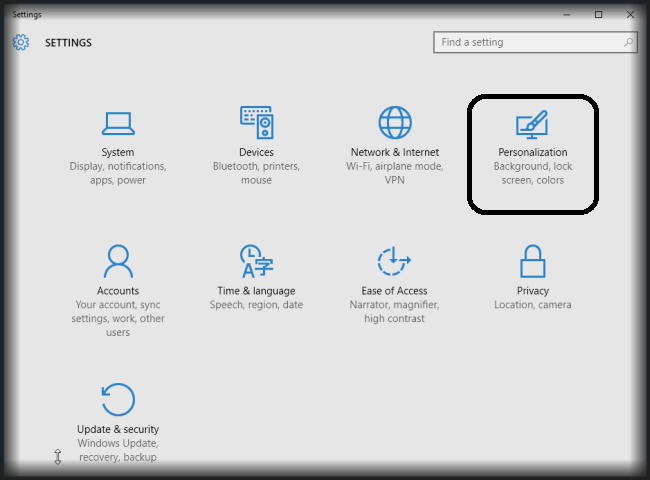Open the Devices keyboard and speaker icon
The height and width of the screenshot is (480, 650).
pos(257,122)
